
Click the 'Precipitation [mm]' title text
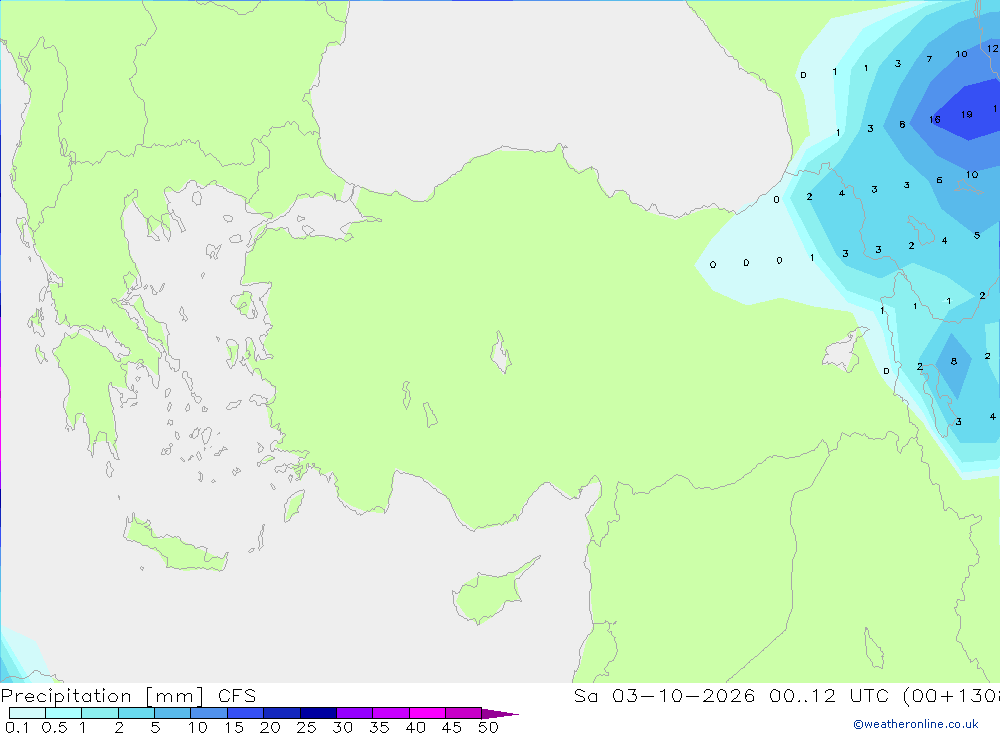coord(103,696)
